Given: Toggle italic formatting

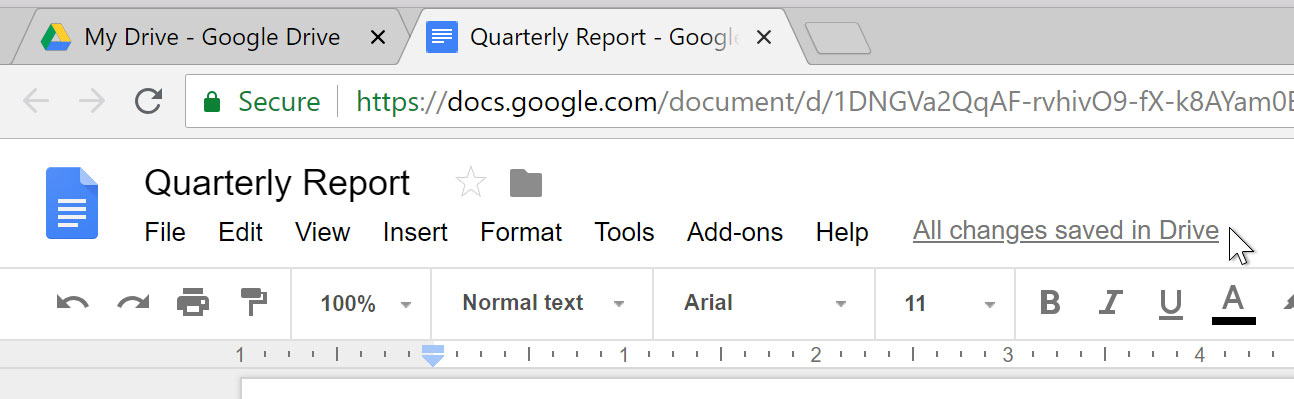Looking at the screenshot, I should (x=1110, y=303).
